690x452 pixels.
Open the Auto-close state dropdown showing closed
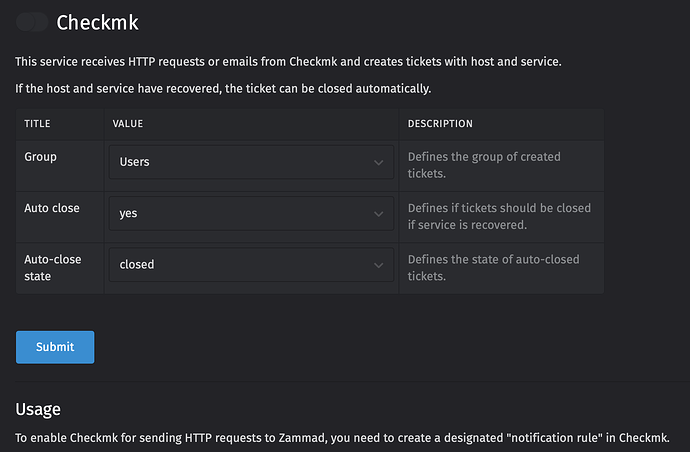(x=250, y=265)
